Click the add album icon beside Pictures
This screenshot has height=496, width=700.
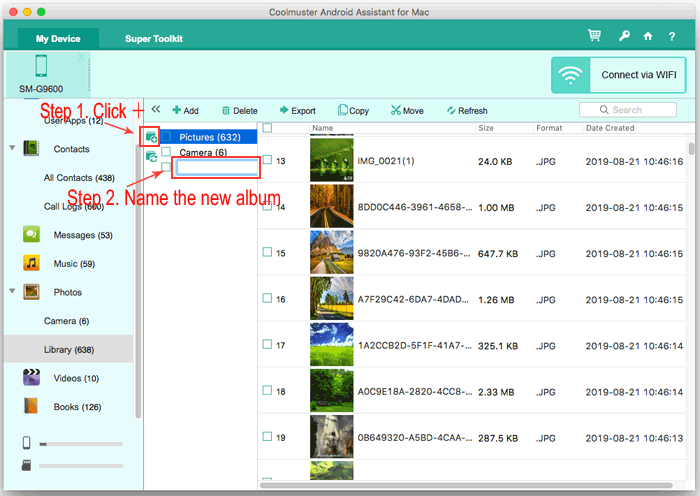pos(151,136)
